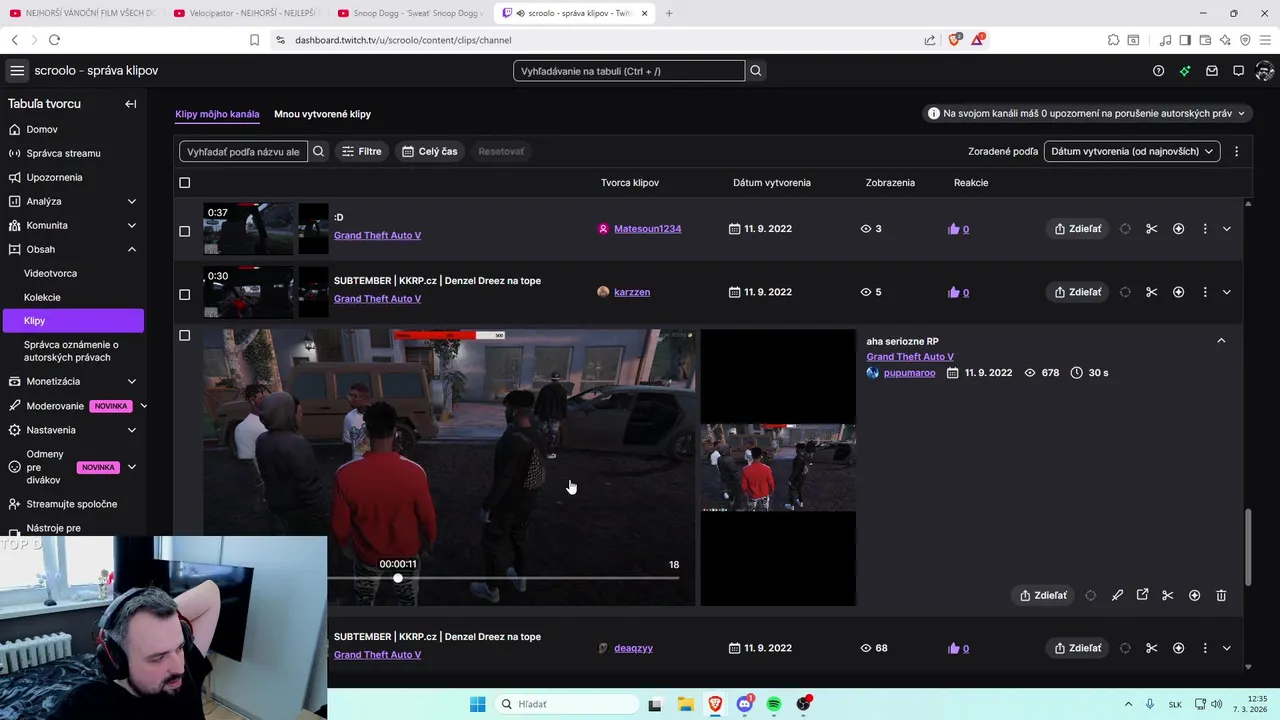Click the plus-circle icon in deaqzyy row
This screenshot has width=1280, height=720.
(x=1178, y=648)
